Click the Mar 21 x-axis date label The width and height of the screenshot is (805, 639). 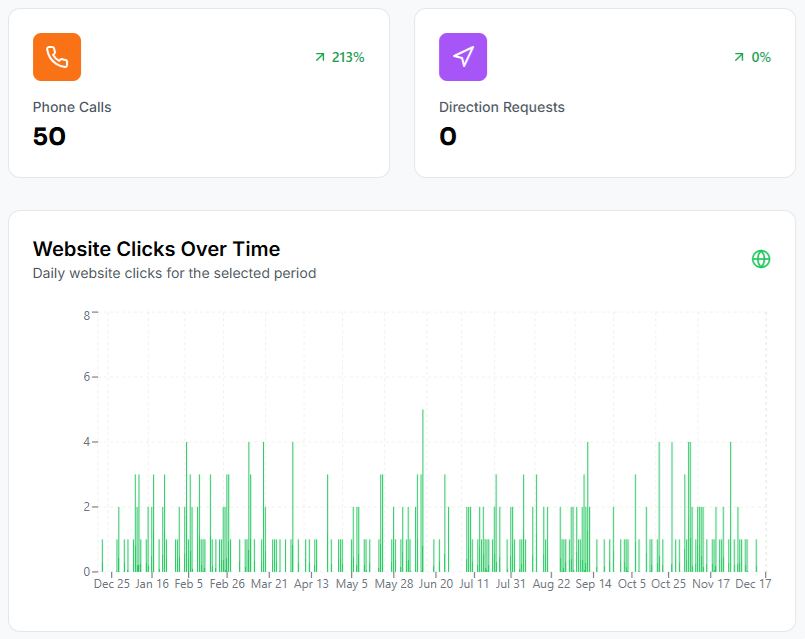pyautogui.click(x=269, y=584)
